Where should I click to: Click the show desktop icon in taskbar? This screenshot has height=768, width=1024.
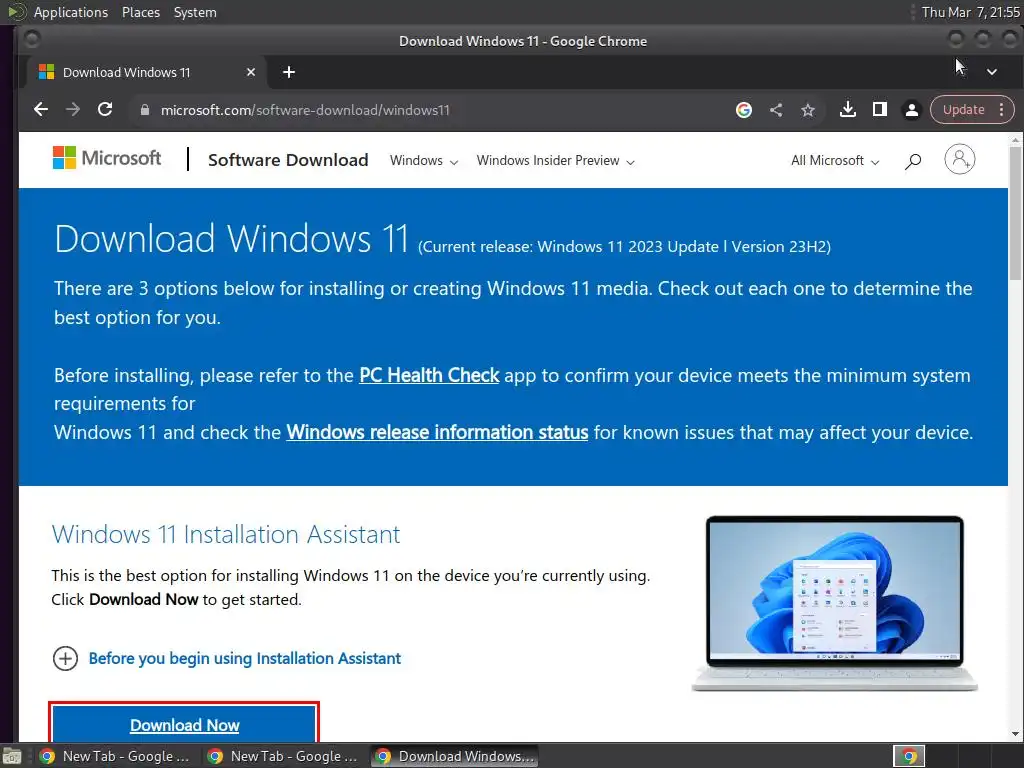11,756
